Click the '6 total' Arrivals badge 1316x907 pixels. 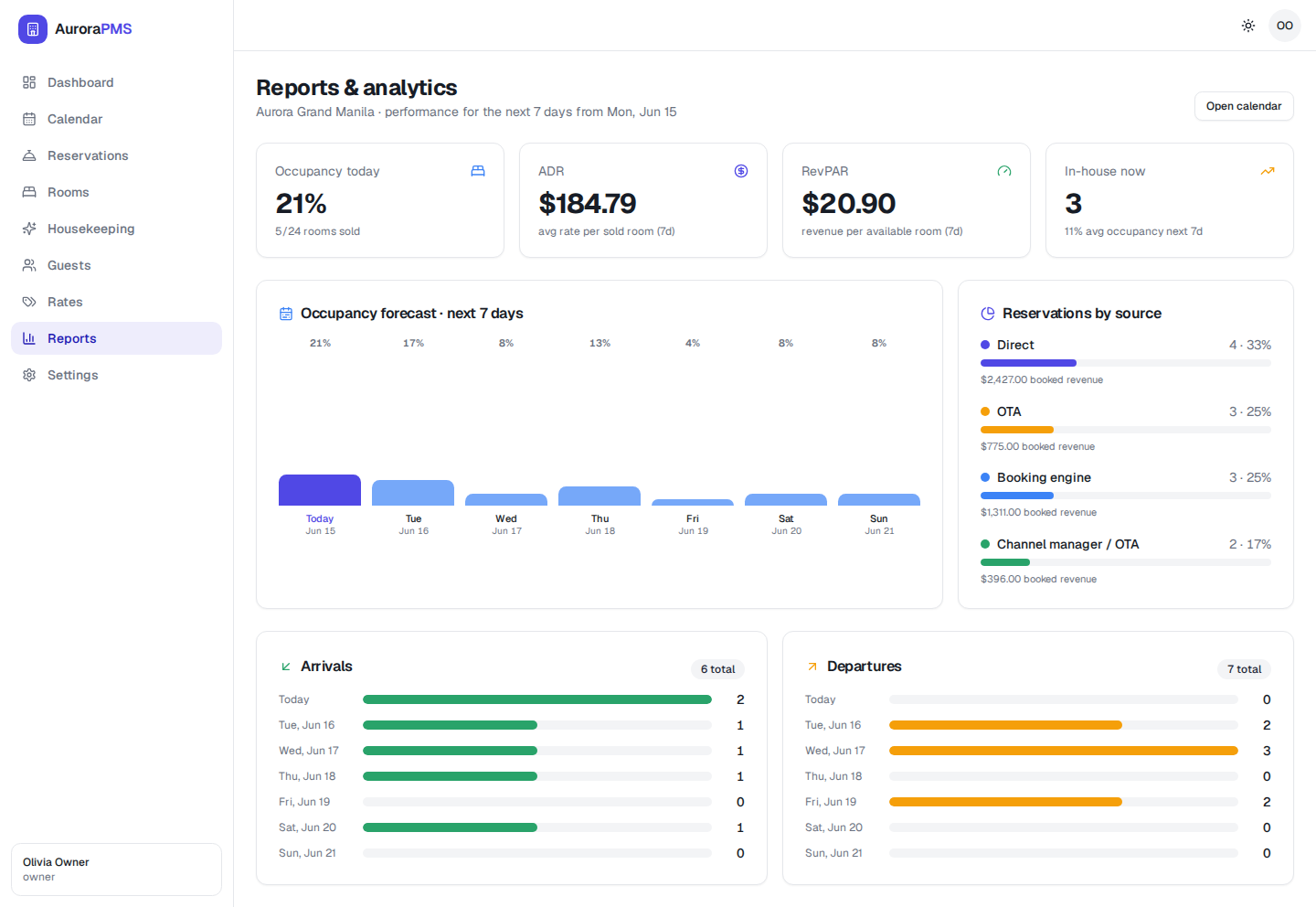(x=718, y=669)
